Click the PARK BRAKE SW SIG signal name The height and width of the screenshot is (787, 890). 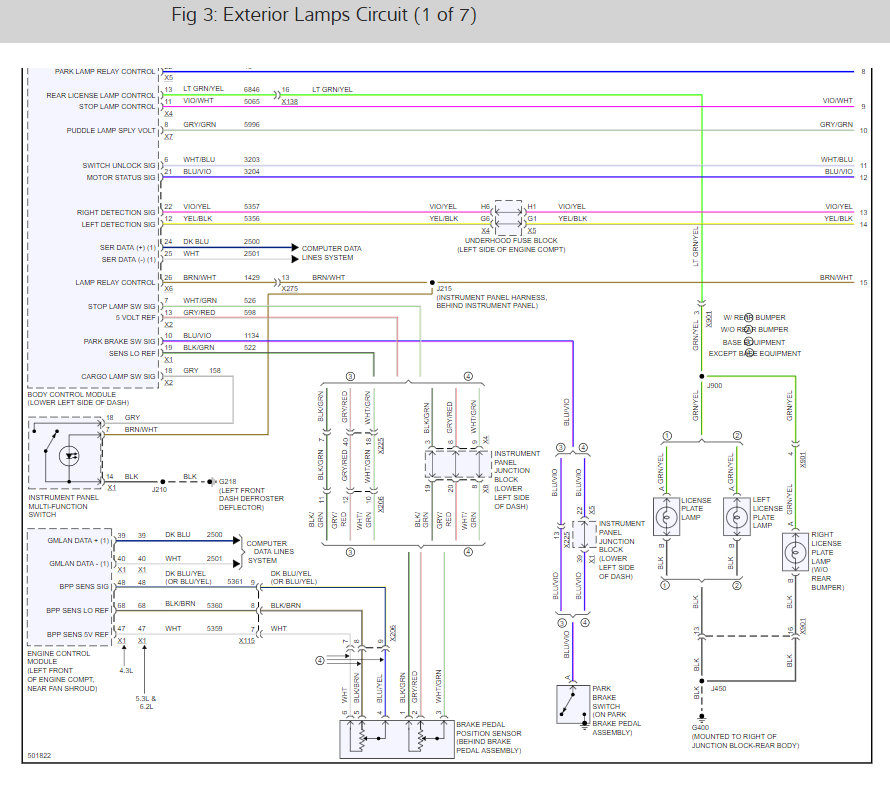click(x=119, y=342)
